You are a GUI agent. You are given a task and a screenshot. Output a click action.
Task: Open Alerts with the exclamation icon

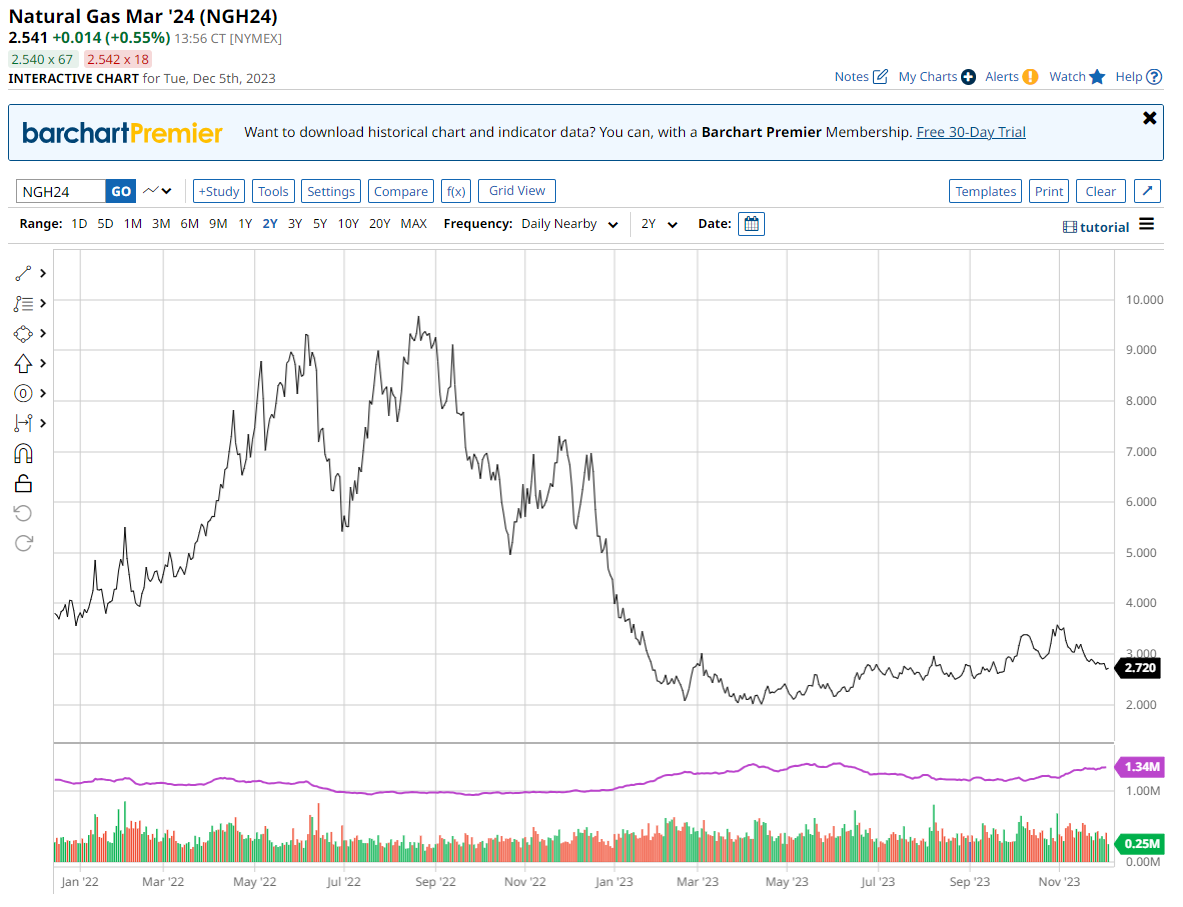1030,77
